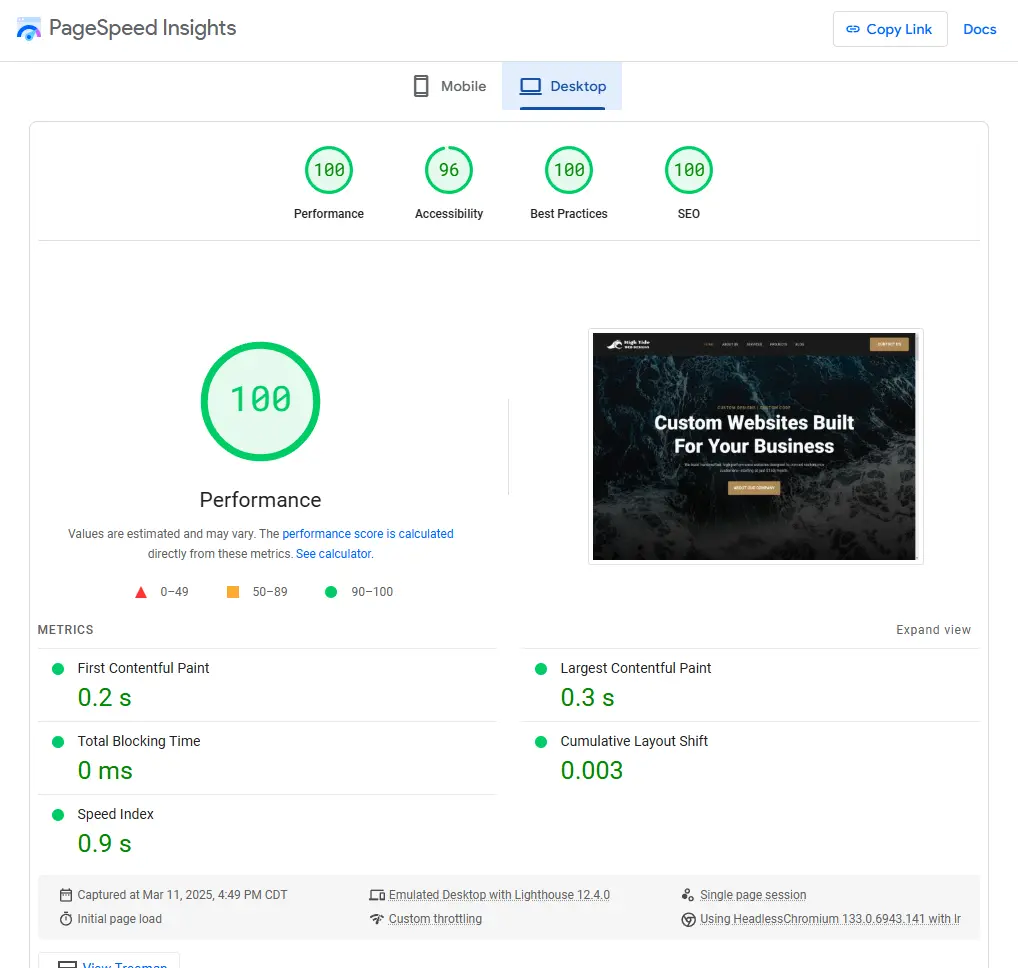Click the Cumulative Layout Shift metric label
Image resolution: width=1018 pixels, height=968 pixels.
(634, 741)
